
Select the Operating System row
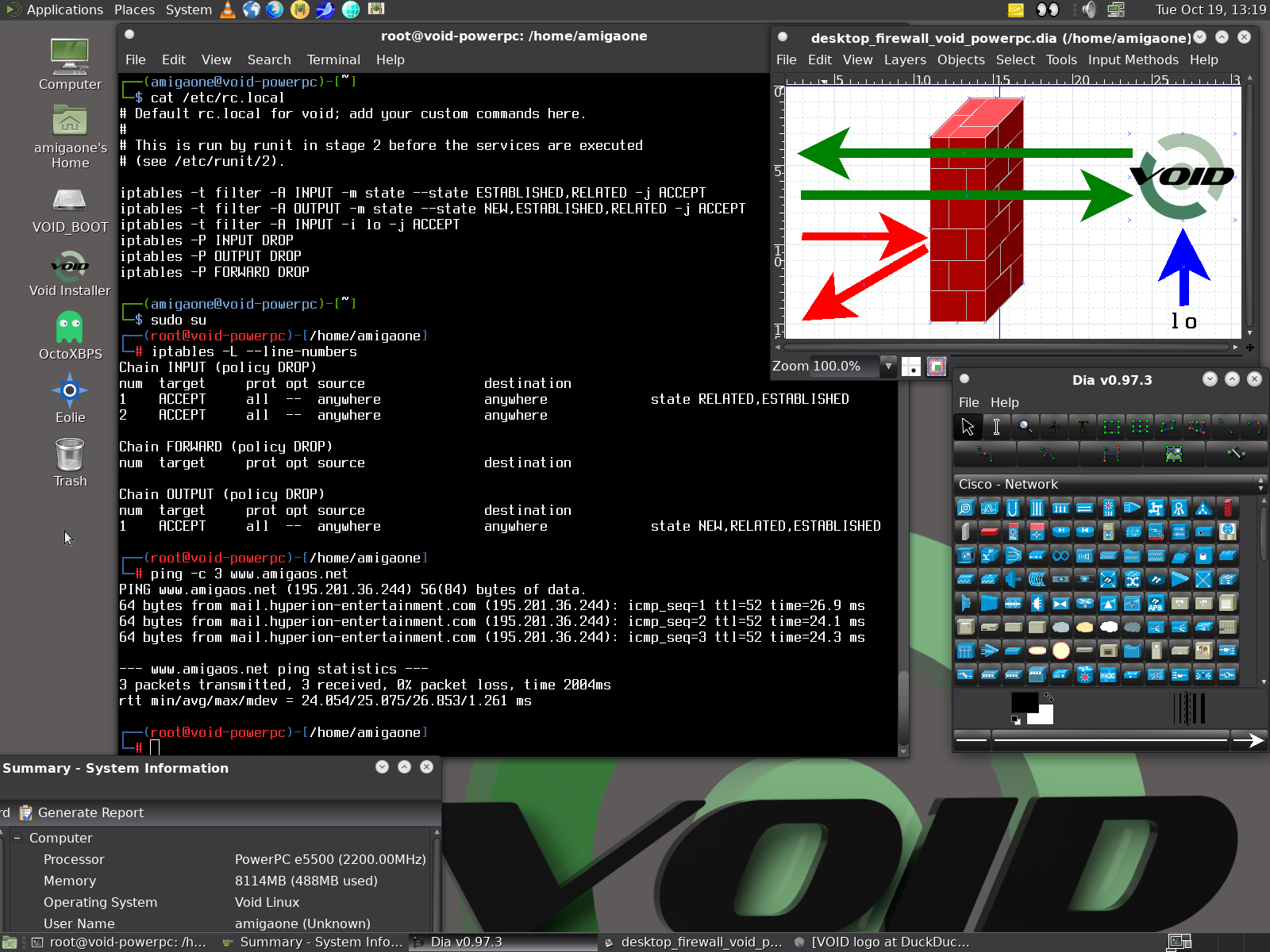click(218, 902)
